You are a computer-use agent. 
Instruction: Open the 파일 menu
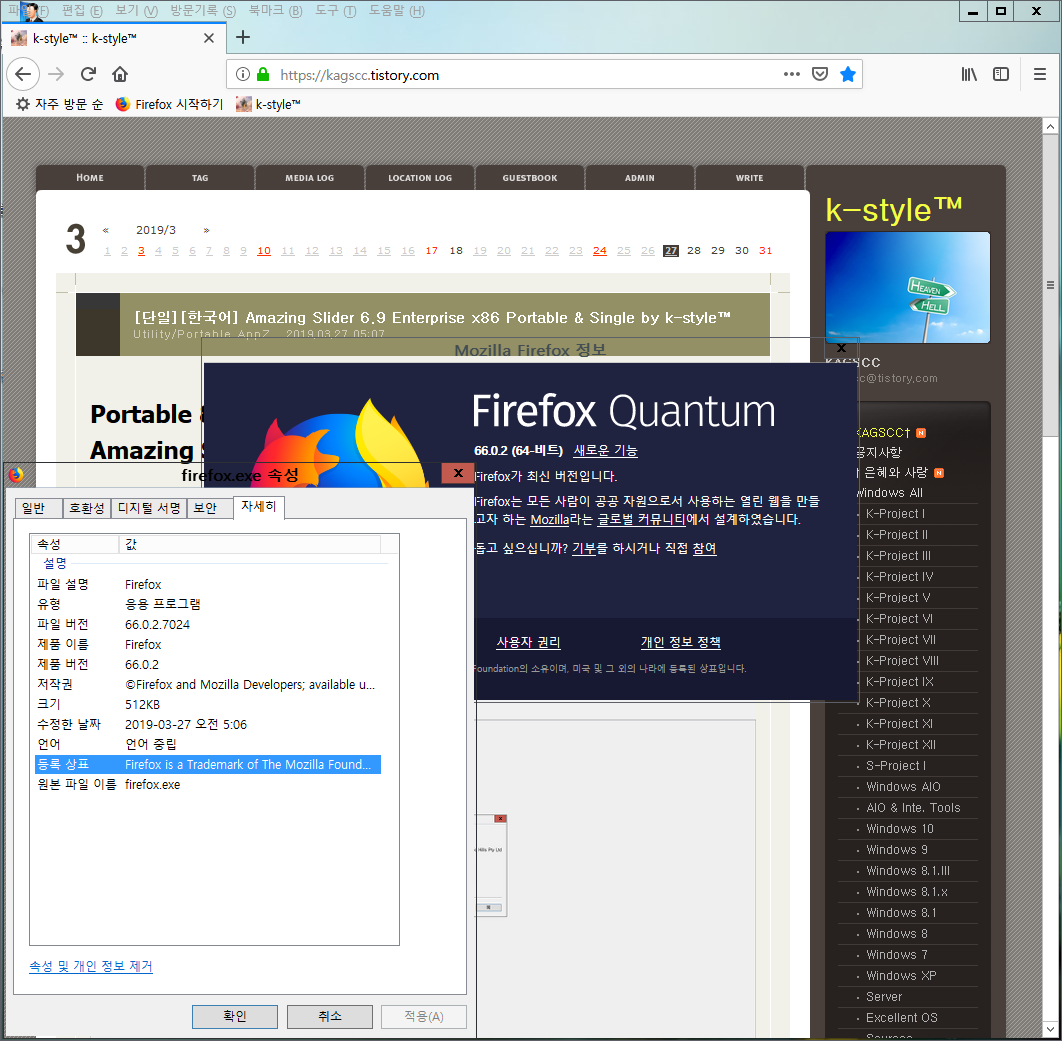28,11
